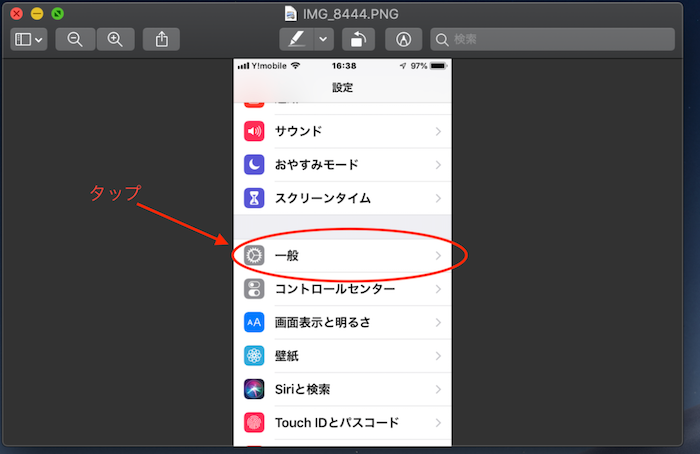Select the サウンド row label
700x454 pixels.
[298, 131]
